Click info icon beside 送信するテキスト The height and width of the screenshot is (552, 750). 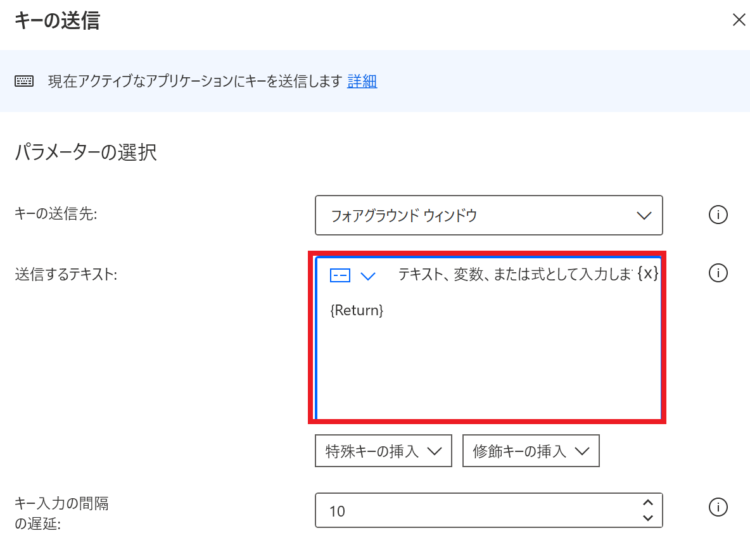point(718,273)
